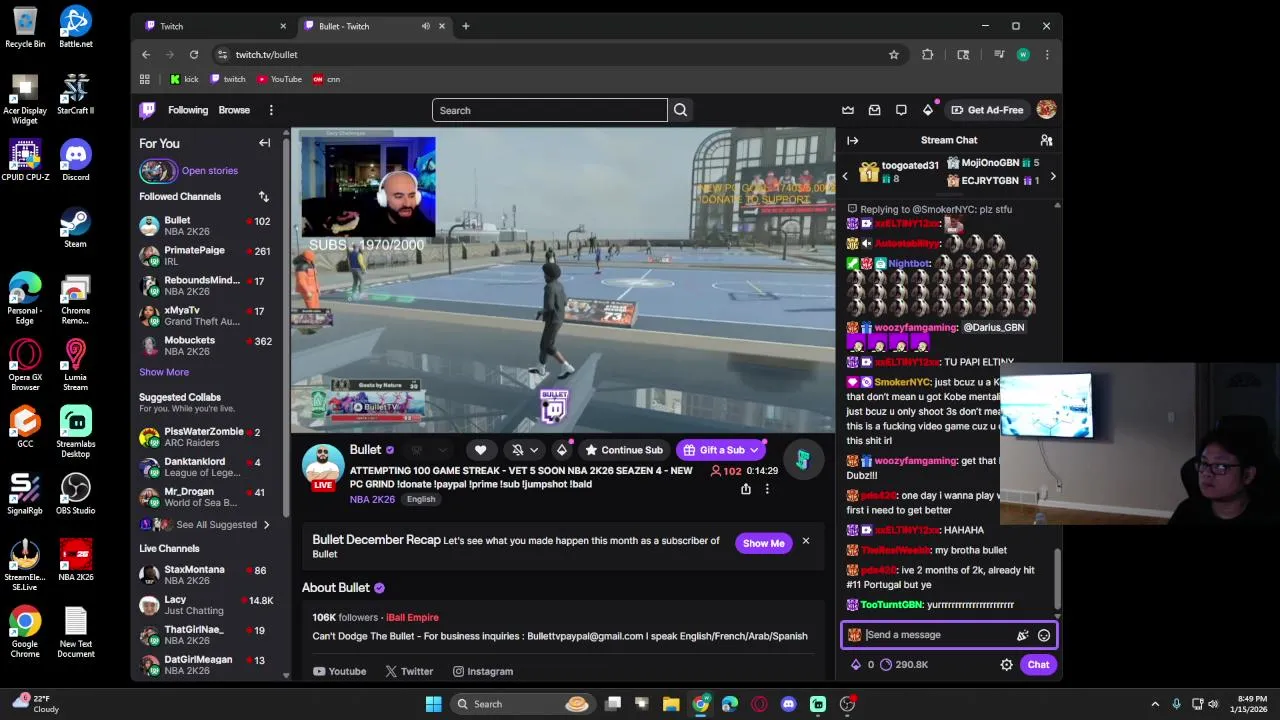Show next gift leaderboard entry
The height and width of the screenshot is (720, 1280).
click(1052, 177)
